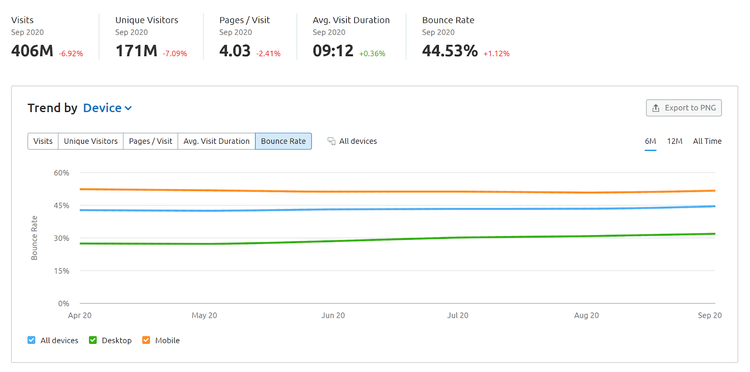Toggle the Desktop legend checkbox

point(93,340)
